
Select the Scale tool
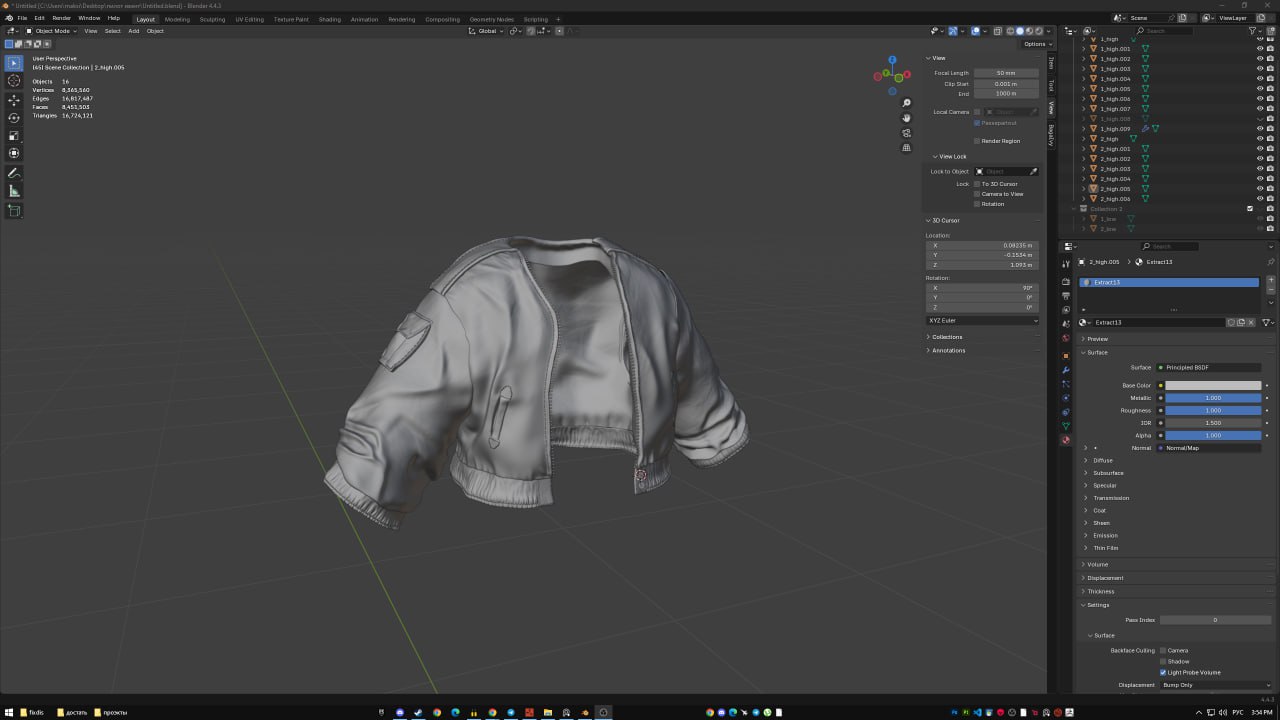tap(14, 136)
